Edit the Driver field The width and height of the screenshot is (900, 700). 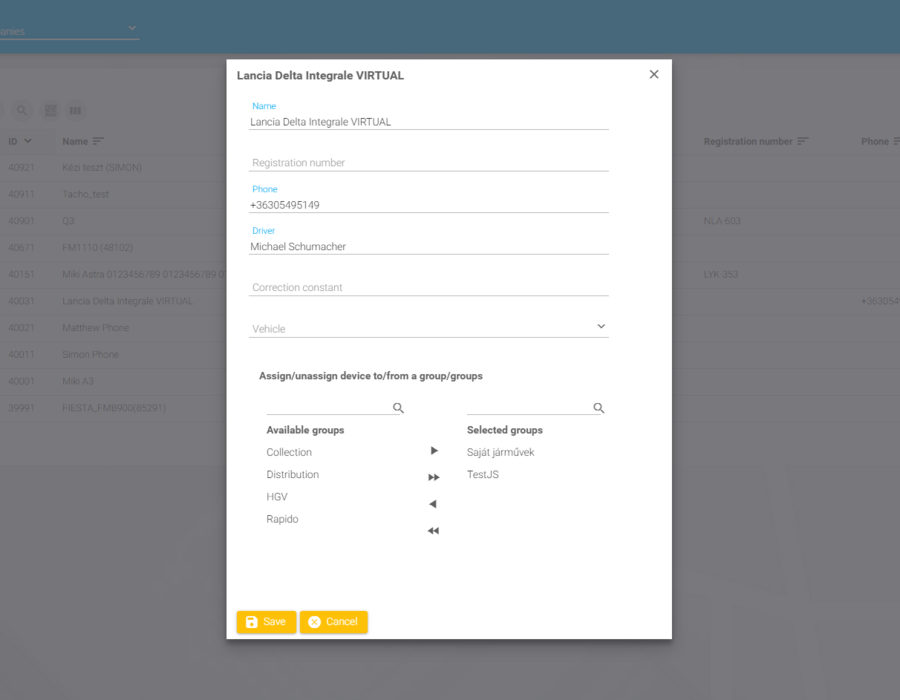tap(429, 247)
